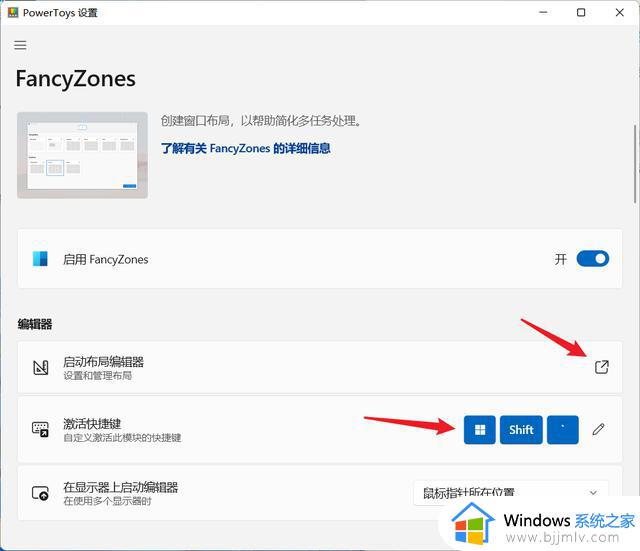This screenshot has width=640, height=551.
Task: Open FancyZones detailed info link
Action: 245,148
